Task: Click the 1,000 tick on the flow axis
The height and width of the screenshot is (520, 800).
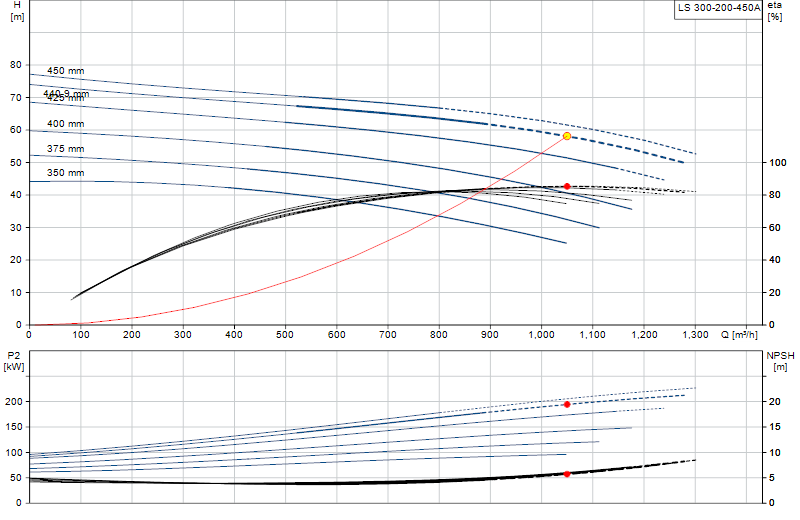Action: 541,335
